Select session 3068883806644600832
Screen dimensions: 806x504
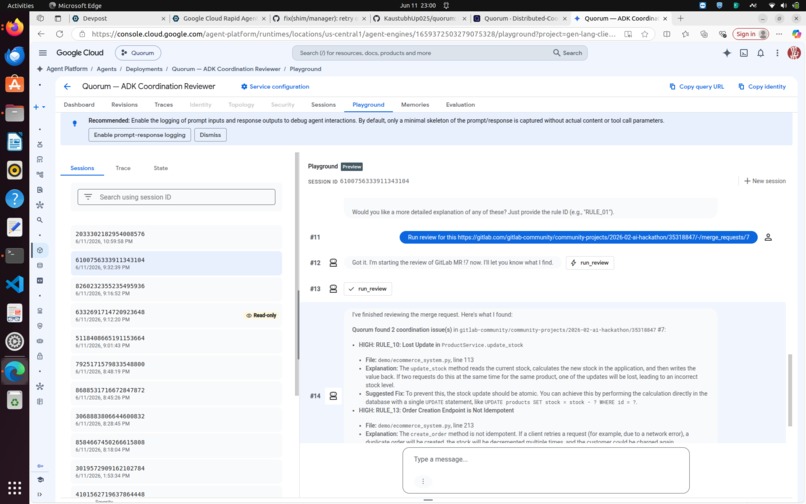coord(176,419)
